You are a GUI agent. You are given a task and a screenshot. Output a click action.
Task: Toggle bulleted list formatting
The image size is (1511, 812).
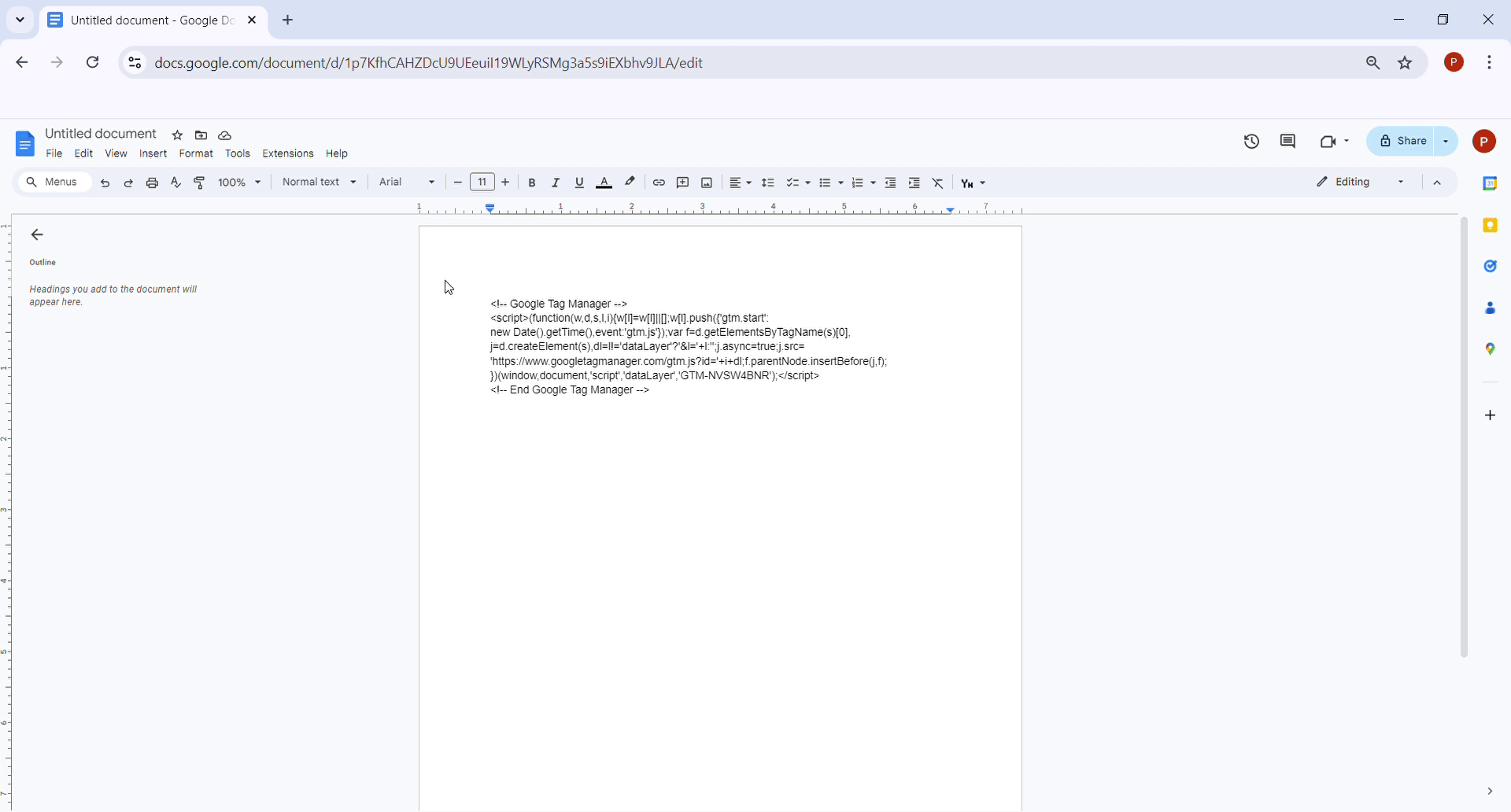click(x=826, y=183)
